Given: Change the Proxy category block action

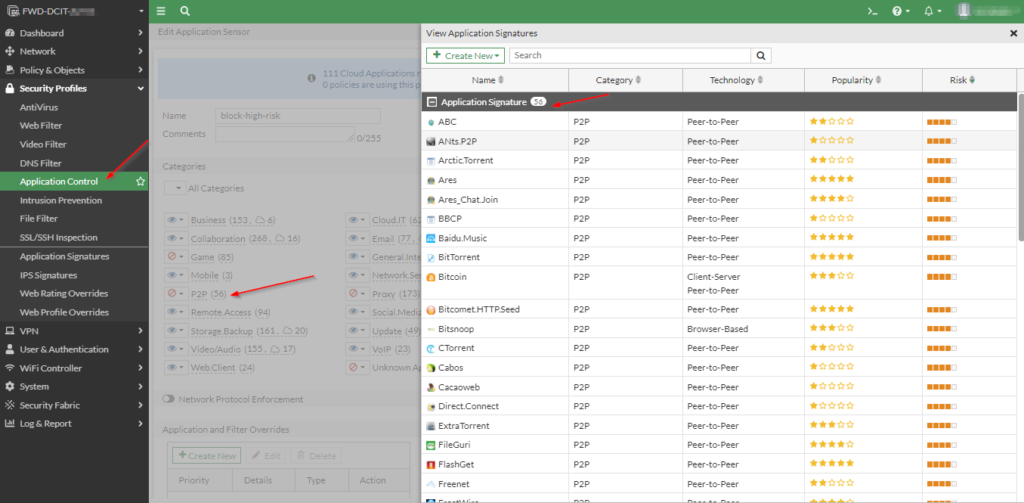Looking at the screenshot, I should click(x=357, y=294).
